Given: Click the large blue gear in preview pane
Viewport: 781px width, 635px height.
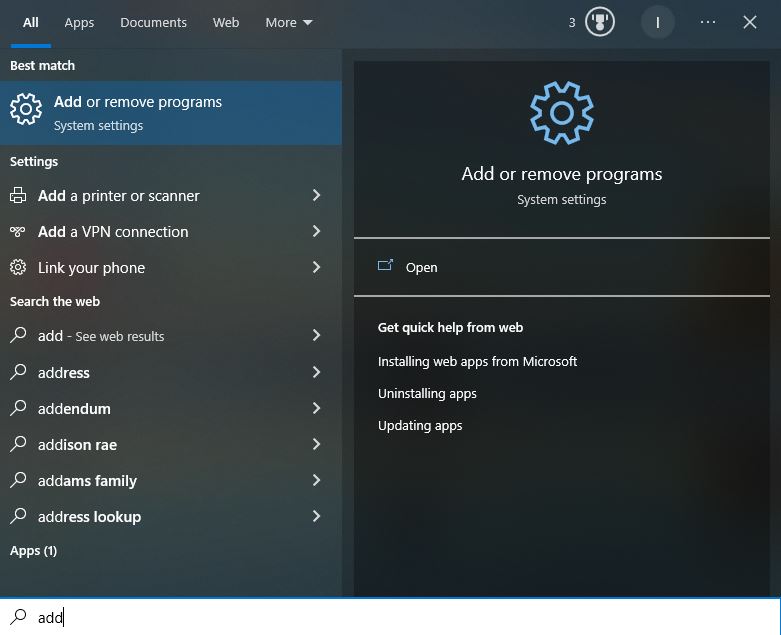Looking at the screenshot, I should click(x=561, y=113).
